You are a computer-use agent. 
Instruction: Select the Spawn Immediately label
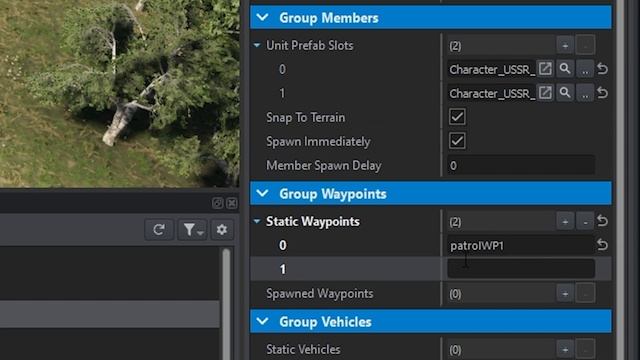coord(318,142)
